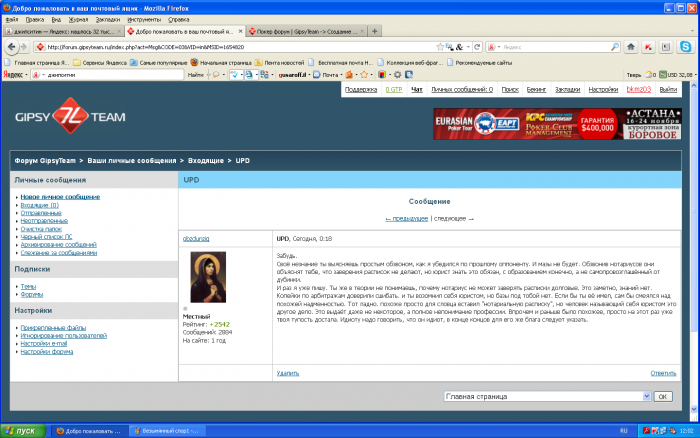Open a new tab with the plus button
The image size is (700, 438).
(375, 31)
